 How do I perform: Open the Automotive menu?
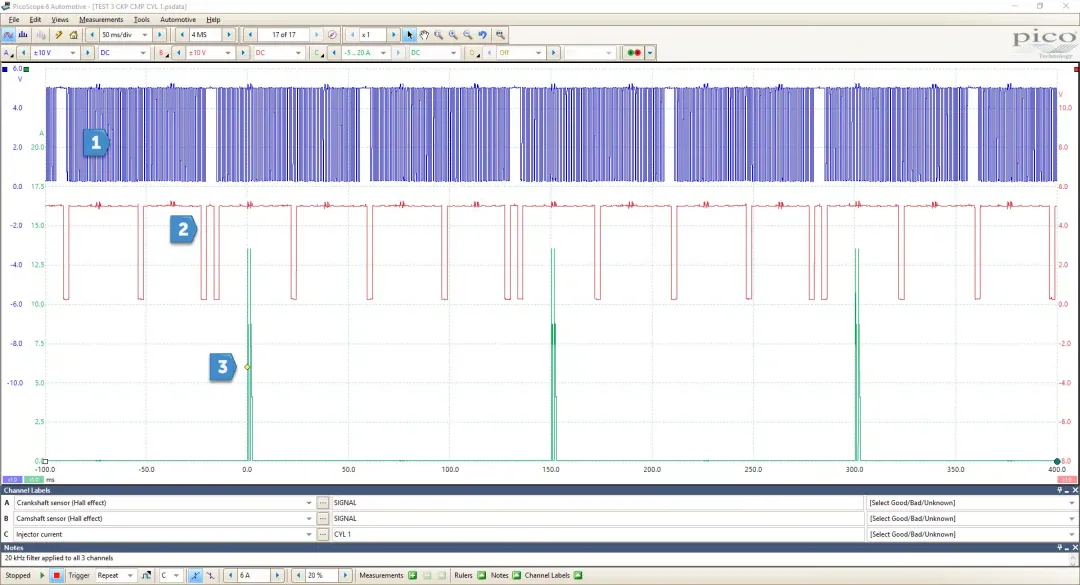pyautogui.click(x=178, y=19)
